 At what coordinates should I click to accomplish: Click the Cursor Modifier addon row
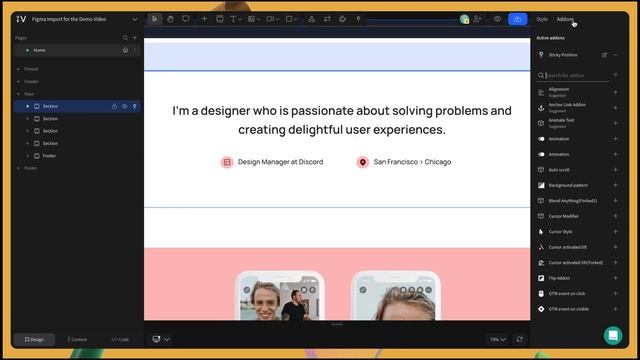578,216
